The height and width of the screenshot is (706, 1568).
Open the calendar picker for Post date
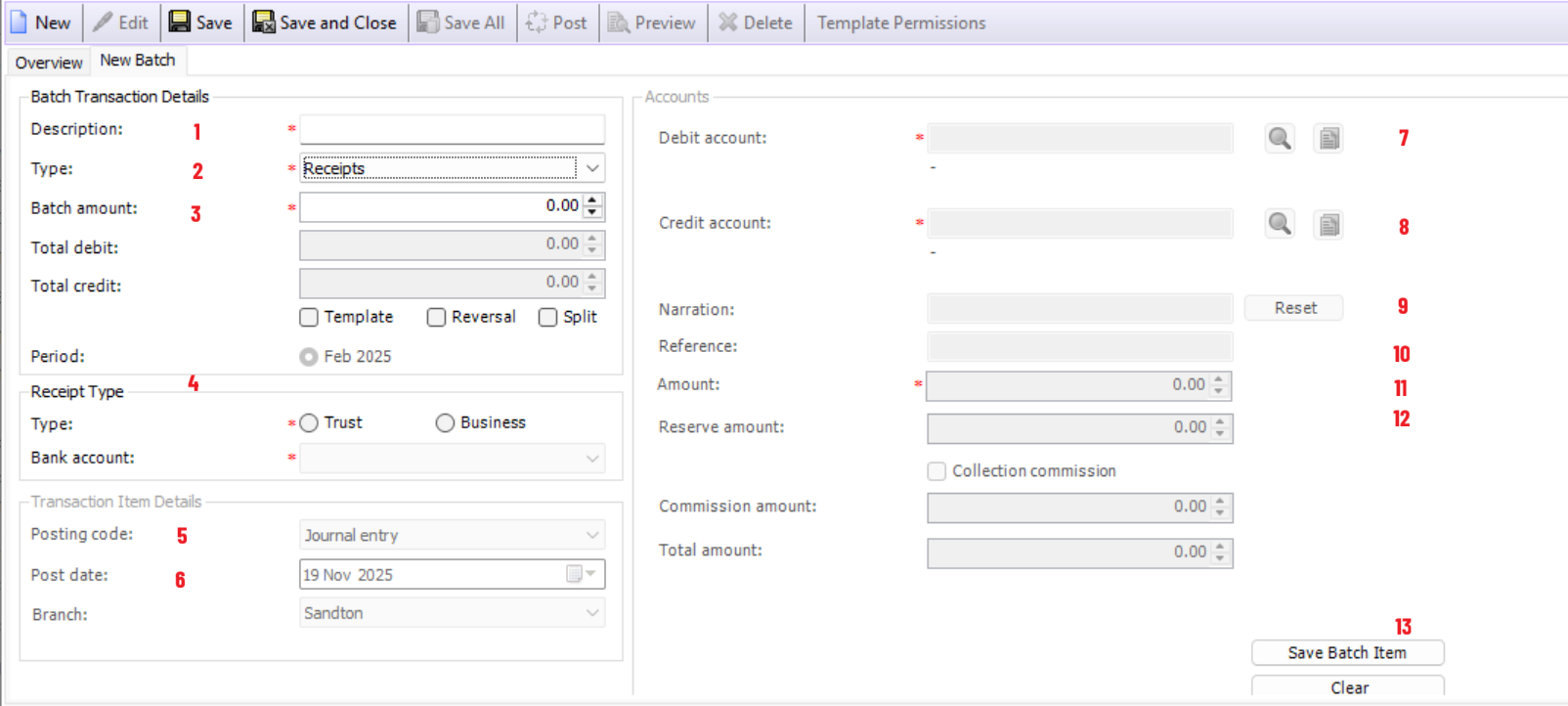coord(582,574)
